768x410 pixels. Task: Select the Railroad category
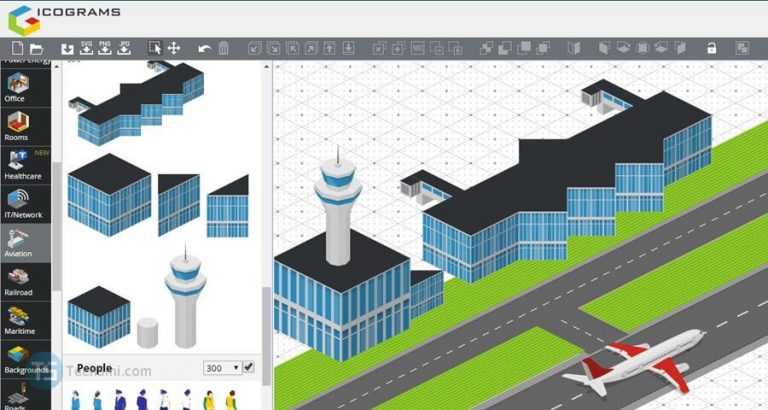[x=18, y=281]
